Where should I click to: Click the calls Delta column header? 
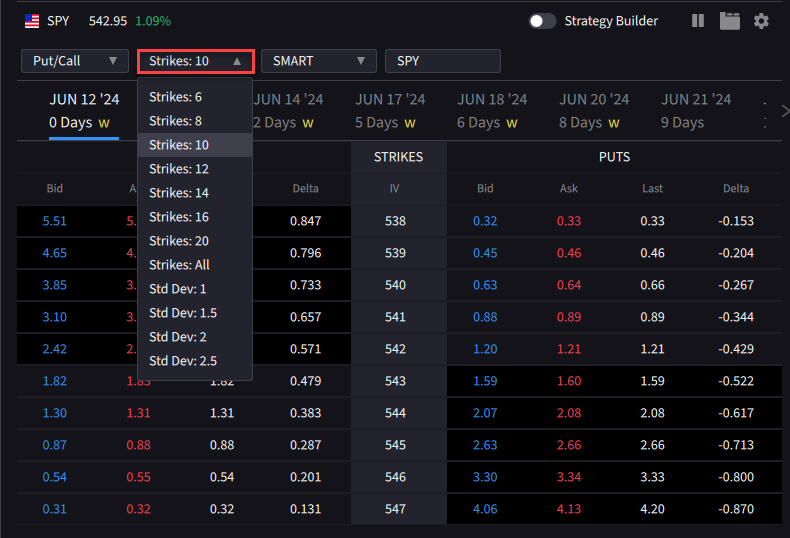point(305,188)
